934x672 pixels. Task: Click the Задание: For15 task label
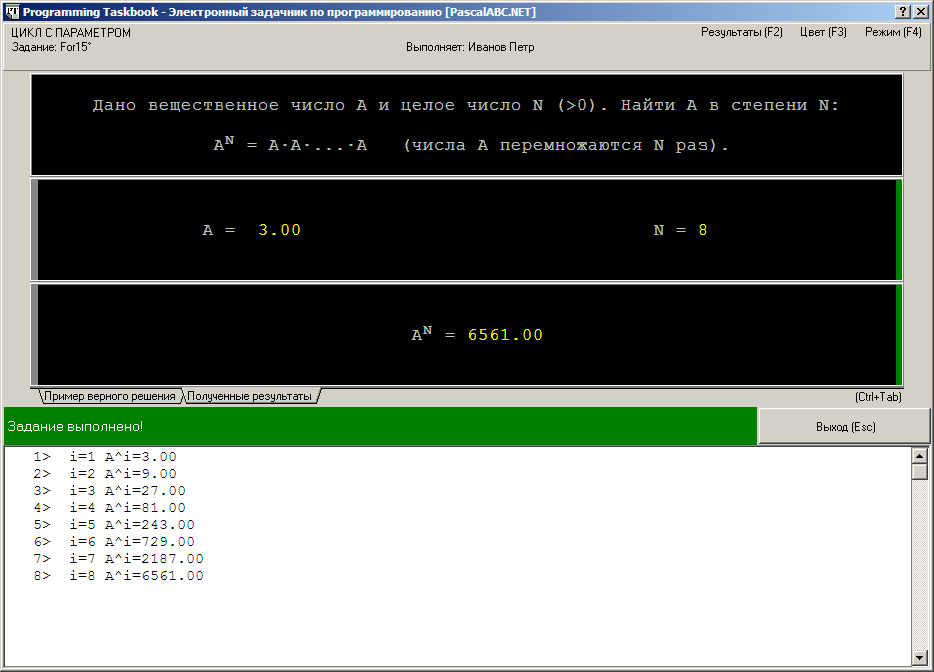coord(51,47)
